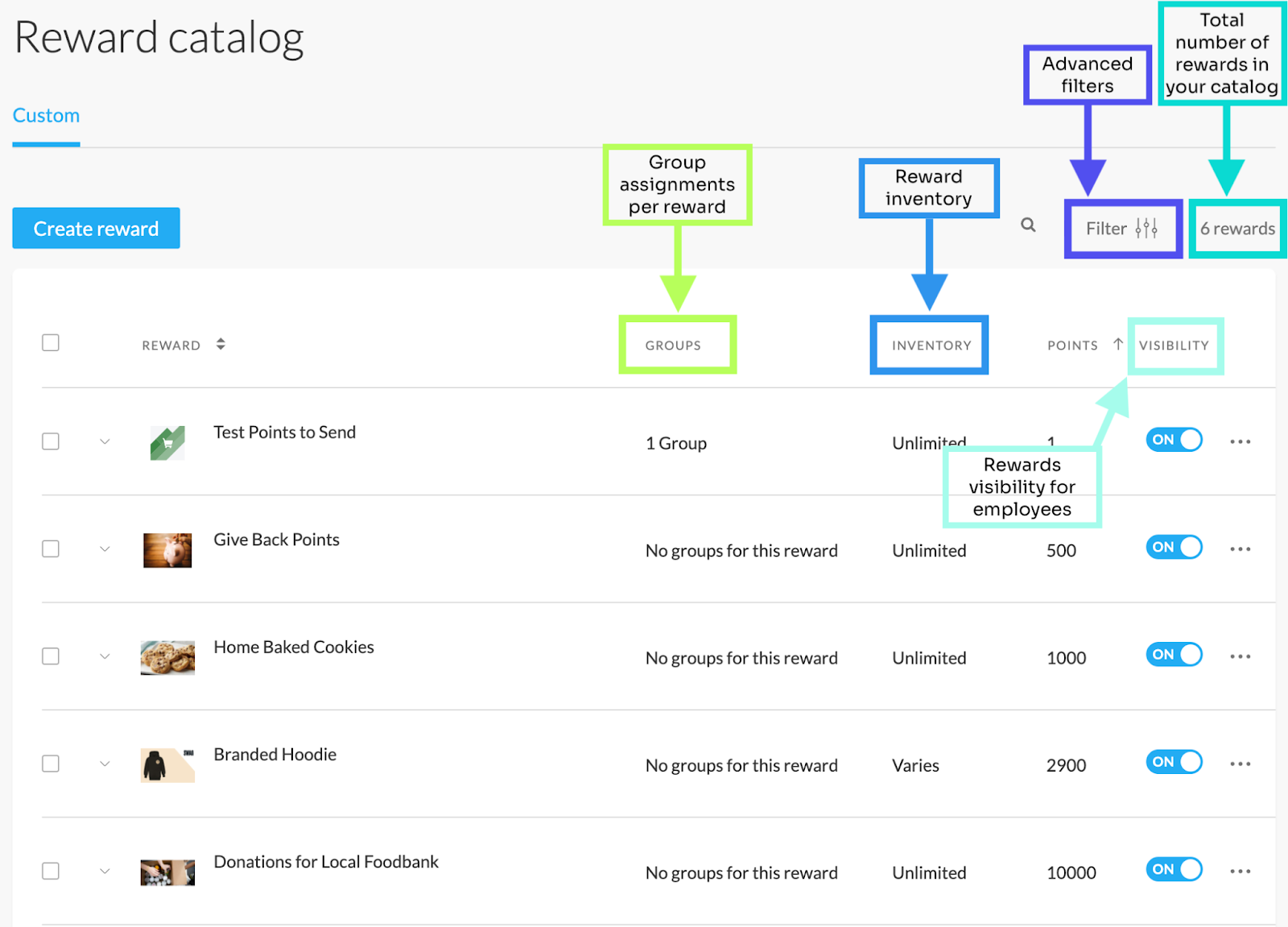Click the Points column sort arrow
This screenshot has width=1288, height=927.
tap(1118, 344)
